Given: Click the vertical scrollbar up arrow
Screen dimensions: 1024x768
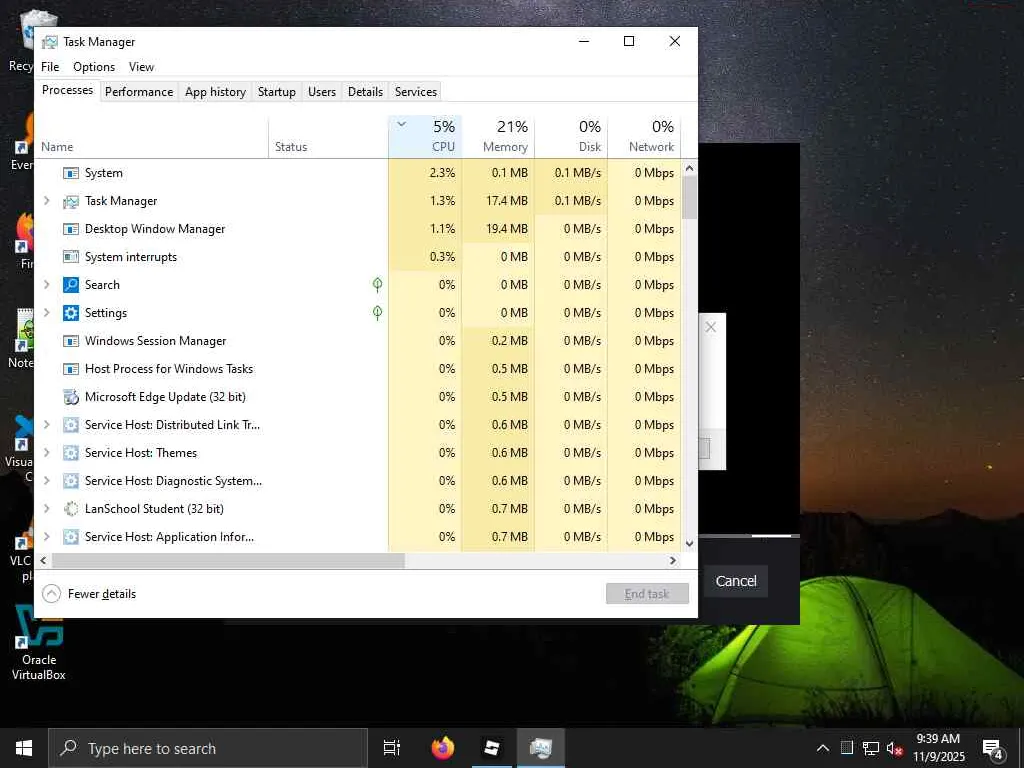Looking at the screenshot, I should (690, 168).
